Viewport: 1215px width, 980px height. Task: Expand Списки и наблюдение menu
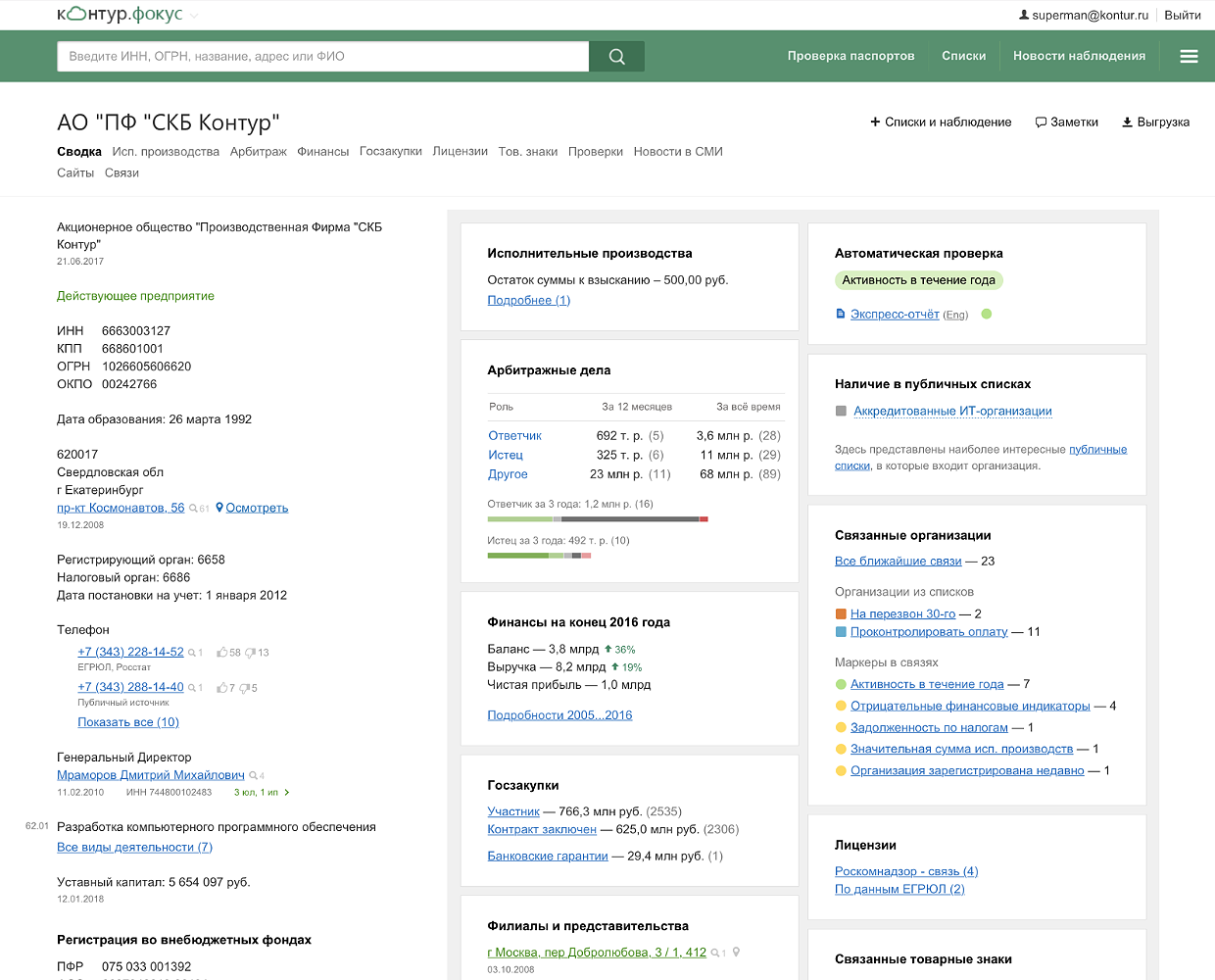[941, 122]
